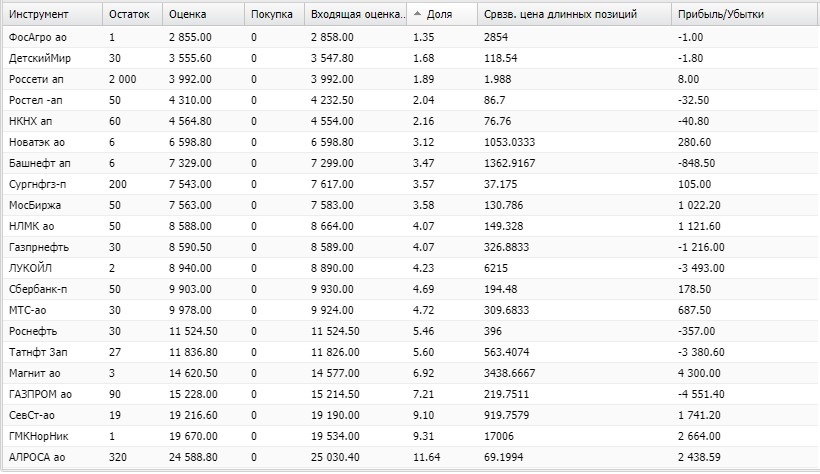Click profit value 4 300.00 for Магнит
Screen dimensions: 820x474
pos(699,373)
